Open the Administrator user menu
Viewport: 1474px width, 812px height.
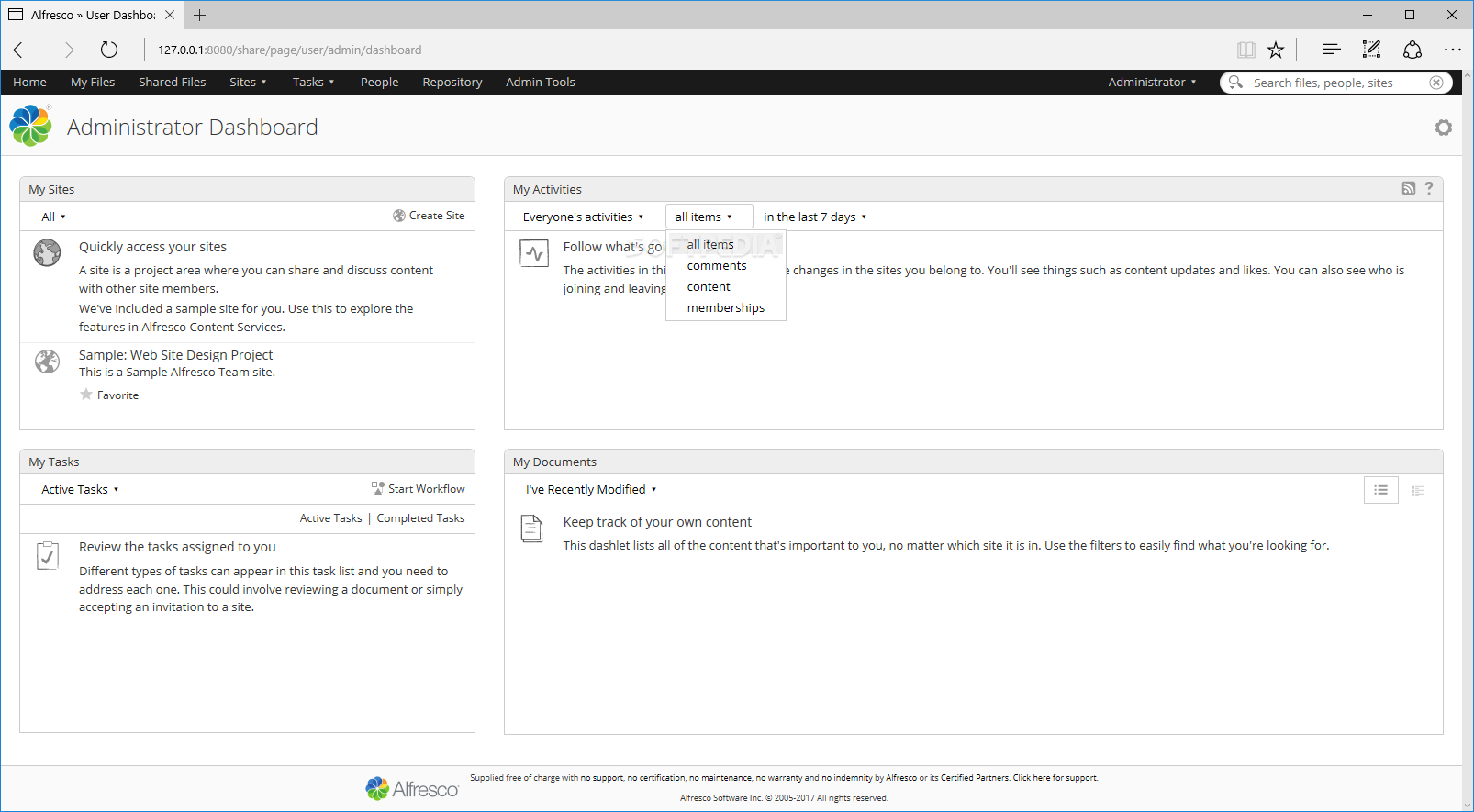pos(1152,82)
